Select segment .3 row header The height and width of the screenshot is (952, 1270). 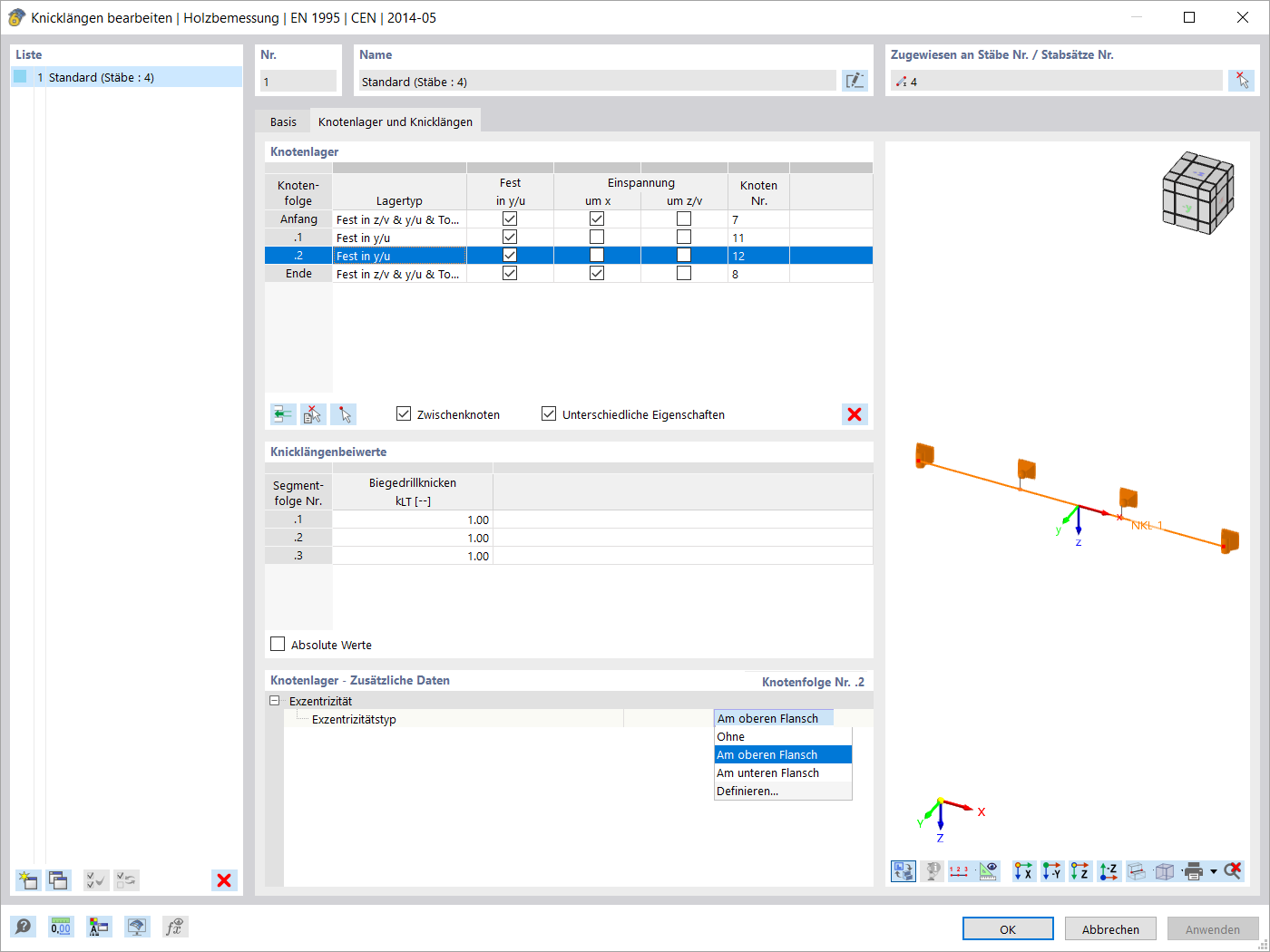tap(298, 556)
